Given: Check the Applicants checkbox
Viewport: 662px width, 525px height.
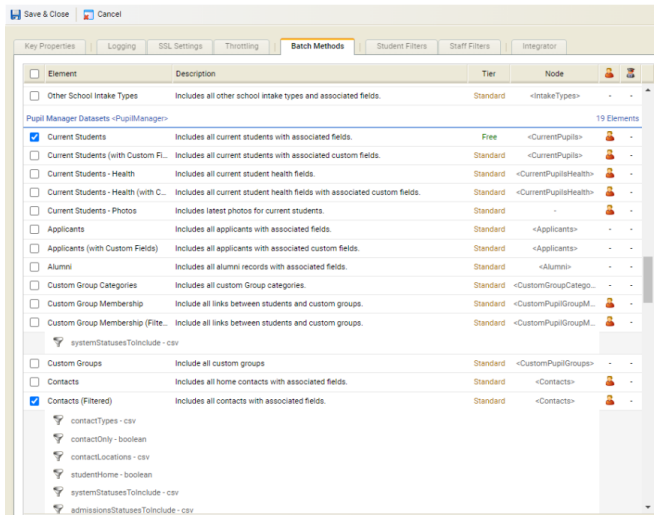Looking at the screenshot, I should click(x=35, y=229).
